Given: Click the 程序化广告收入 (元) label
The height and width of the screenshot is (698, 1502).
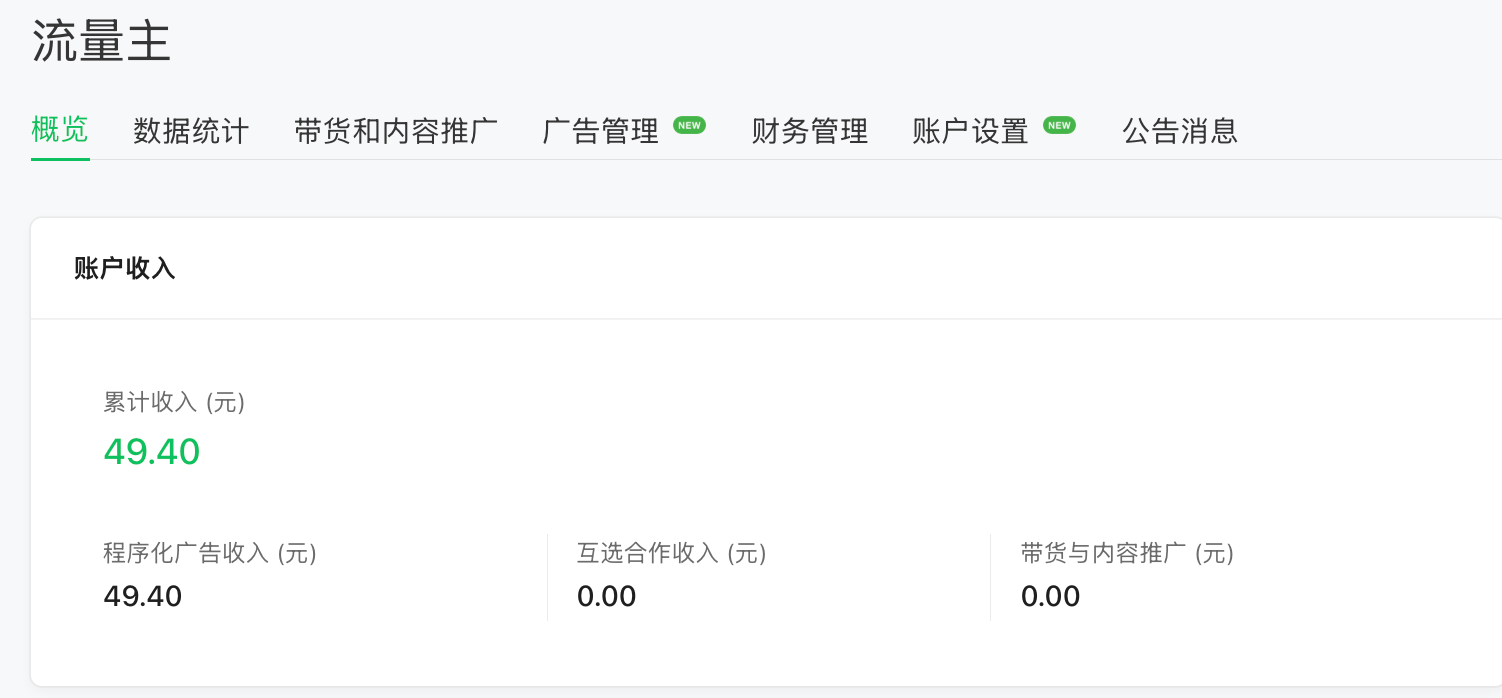Looking at the screenshot, I should point(210,553).
